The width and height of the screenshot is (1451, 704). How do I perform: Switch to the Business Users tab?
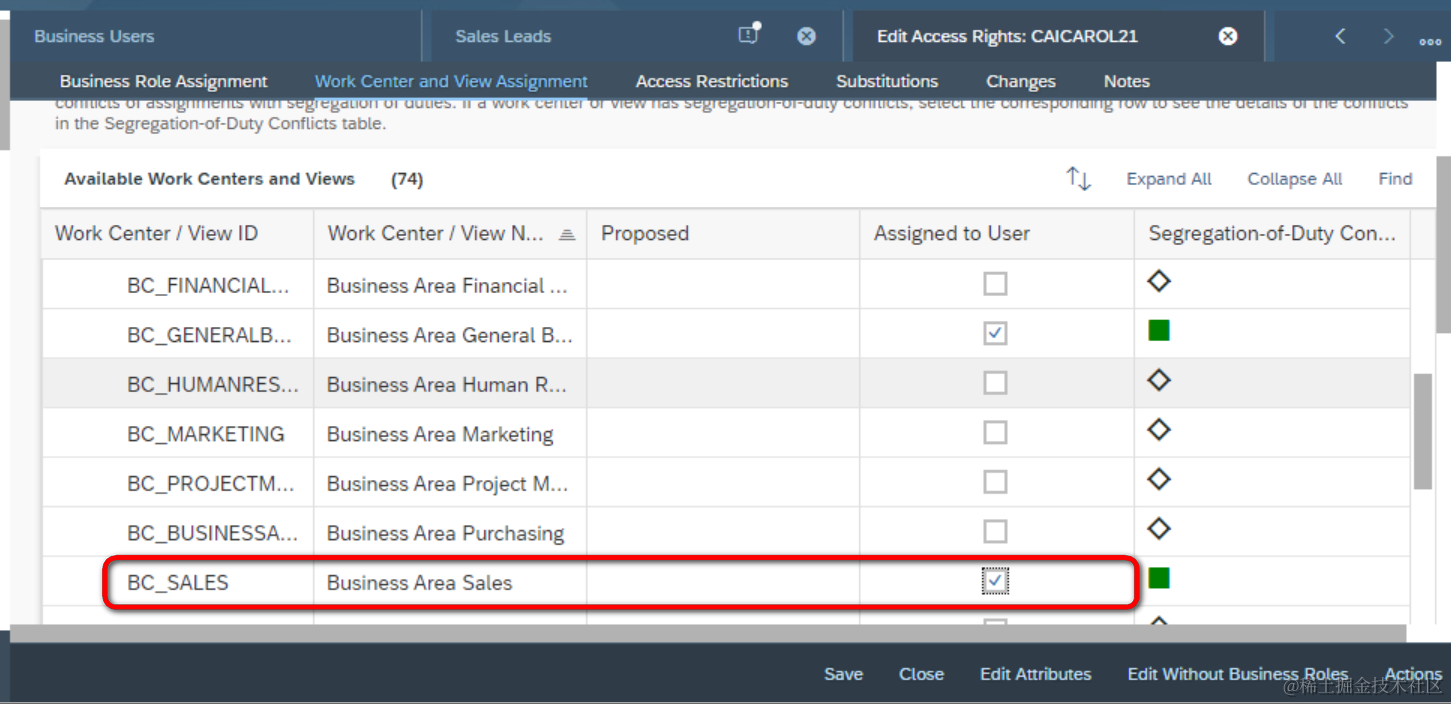[94, 36]
